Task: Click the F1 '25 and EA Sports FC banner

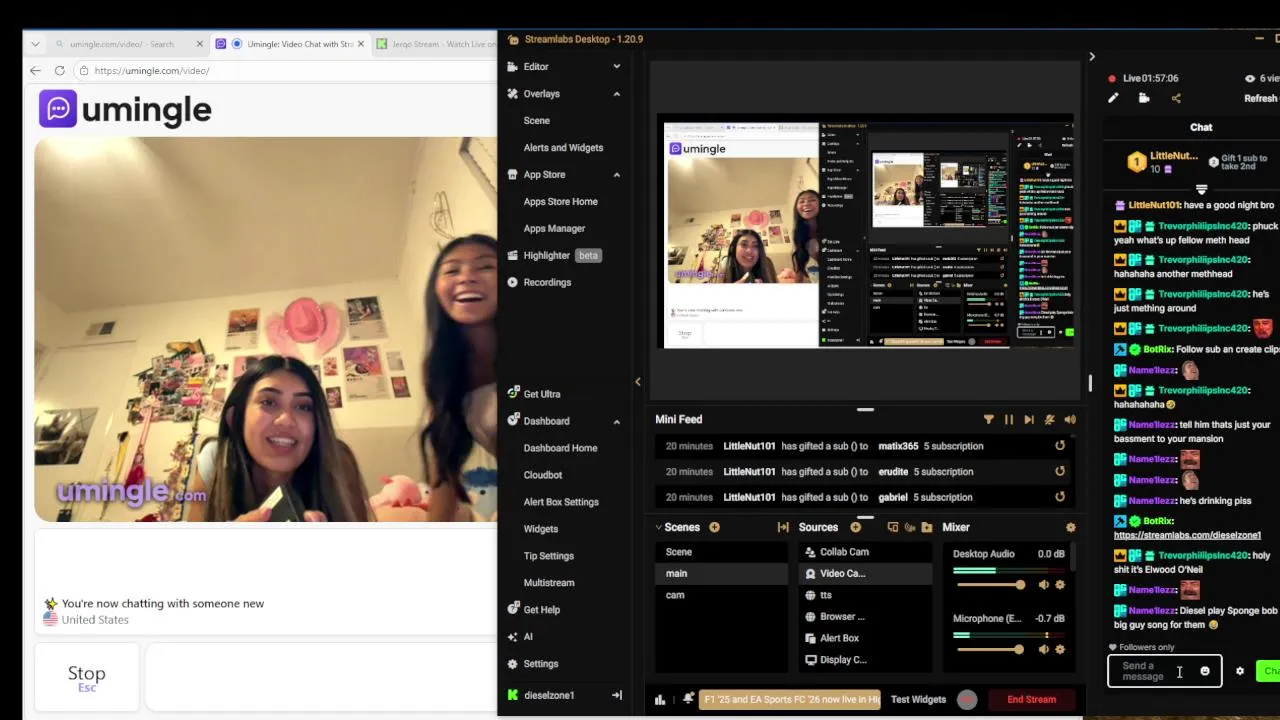Action: pyautogui.click(x=790, y=700)
